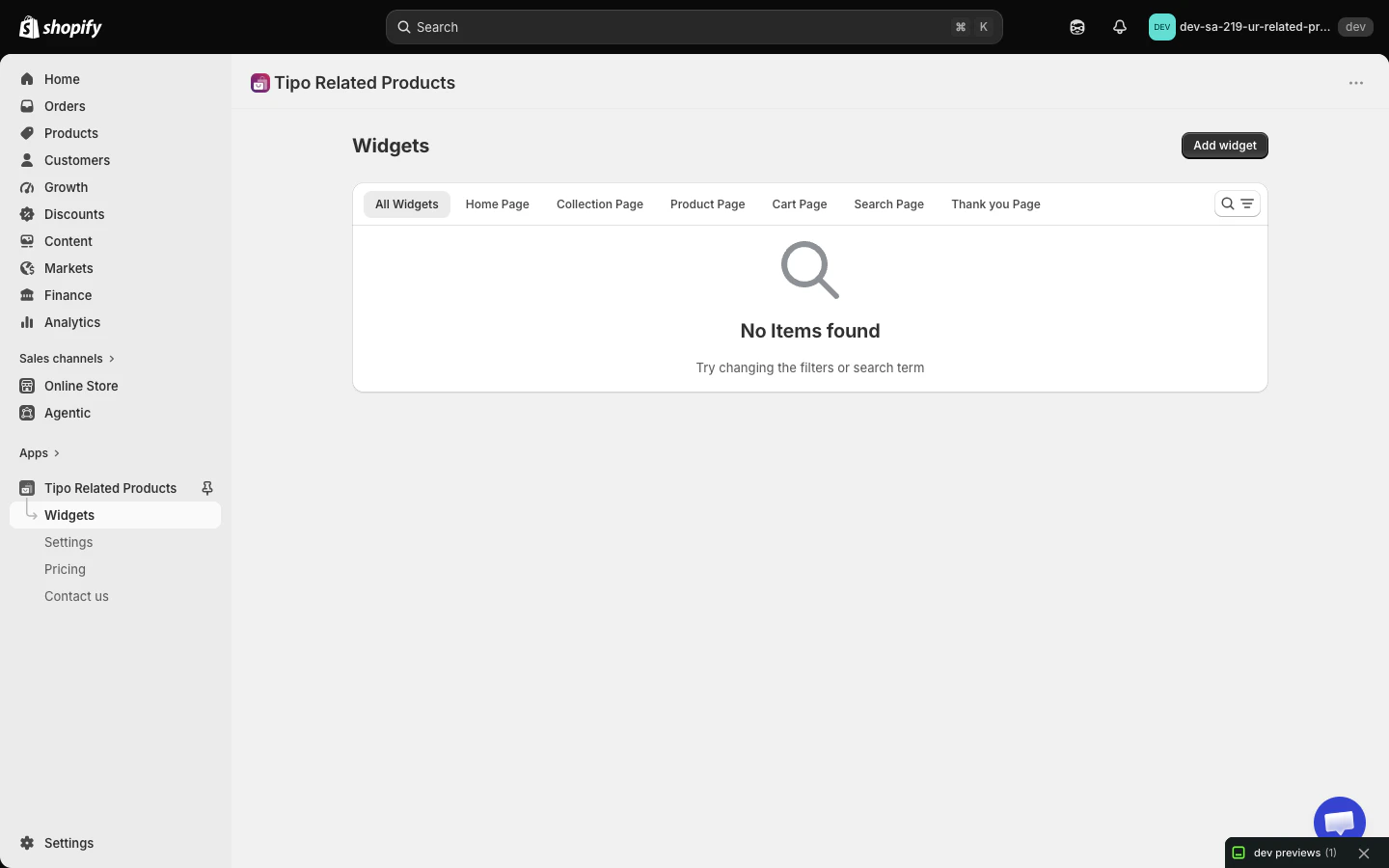The width and height of the screenshot is (1389, 868).
Task: Go to Customers in the sidebar
Action: click(x=116, y=160)
